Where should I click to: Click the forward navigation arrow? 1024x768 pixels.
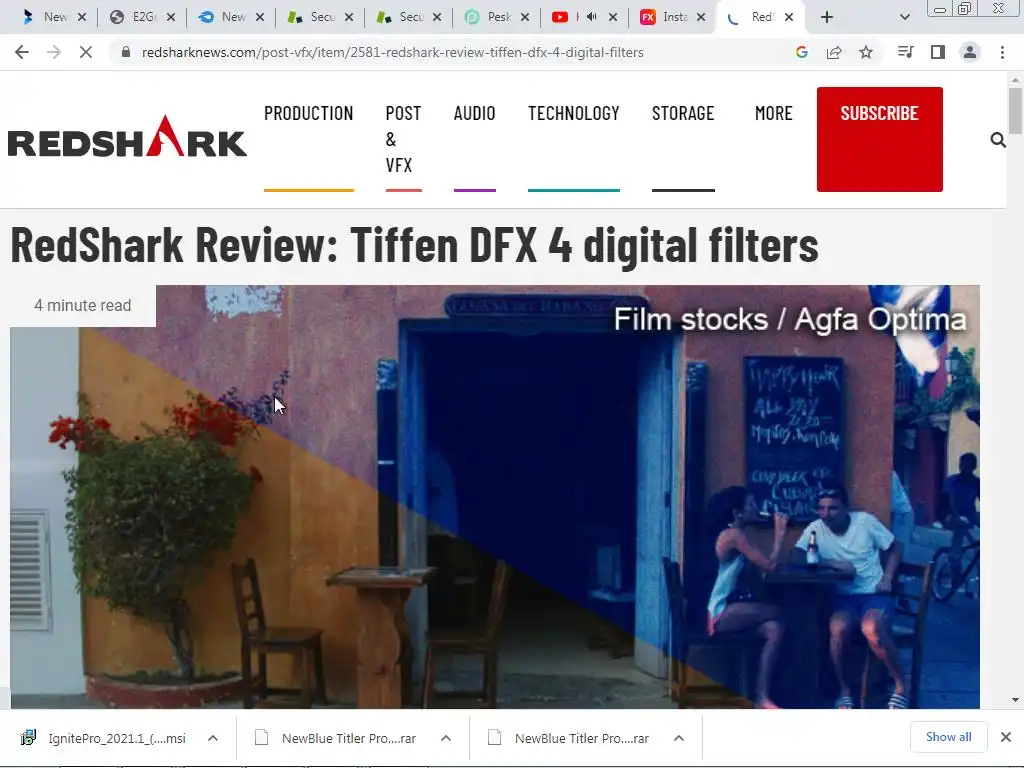point(54,52)
